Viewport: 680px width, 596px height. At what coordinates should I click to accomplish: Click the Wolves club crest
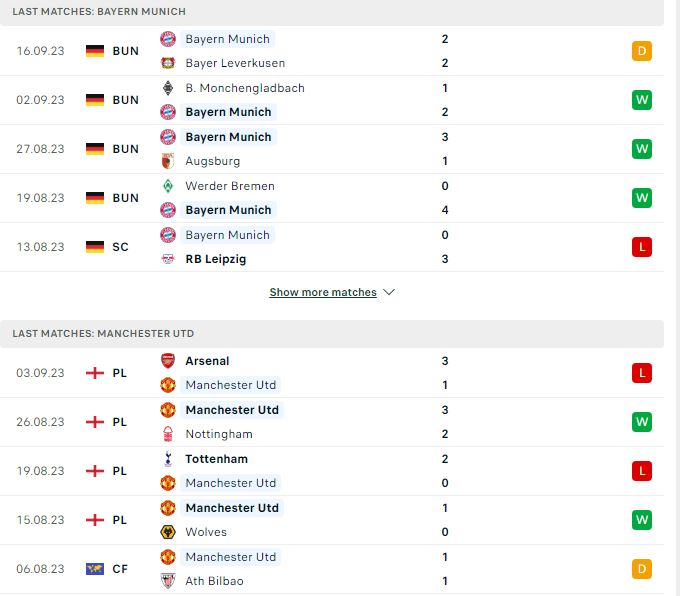click(x=168, y=532)
